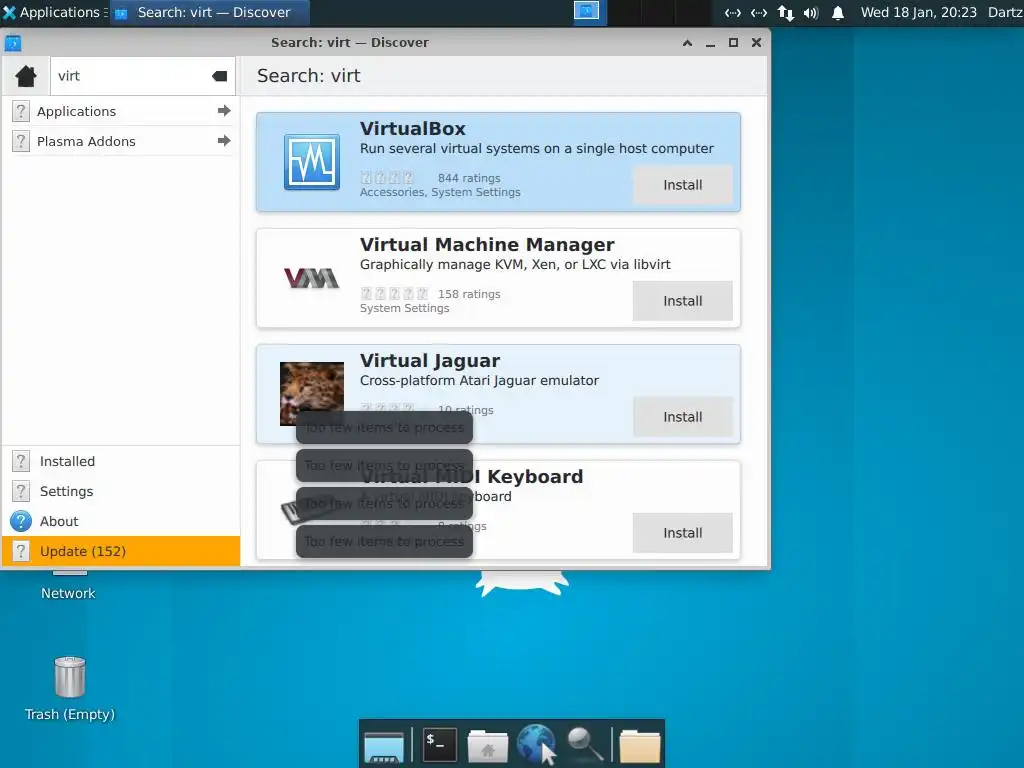Click the Virtual Machine Manager rating stars
1024x768 pixels.
[x=394, y=294]
